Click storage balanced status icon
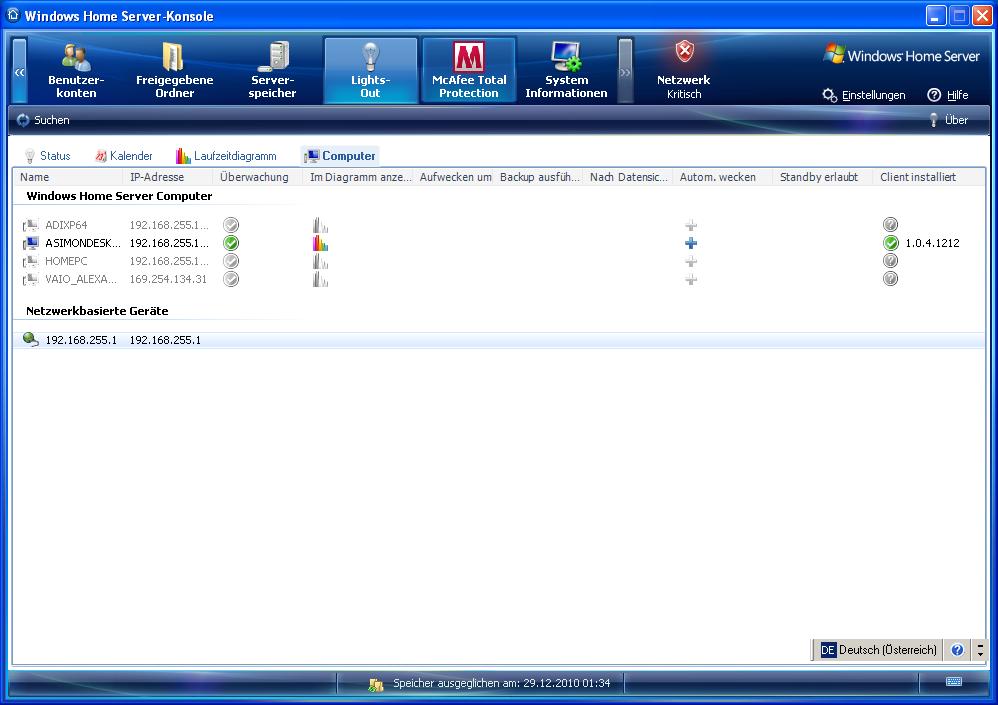The width and height of the screenshot is (998, 705). pyautogui.click(x=376, y=684)
